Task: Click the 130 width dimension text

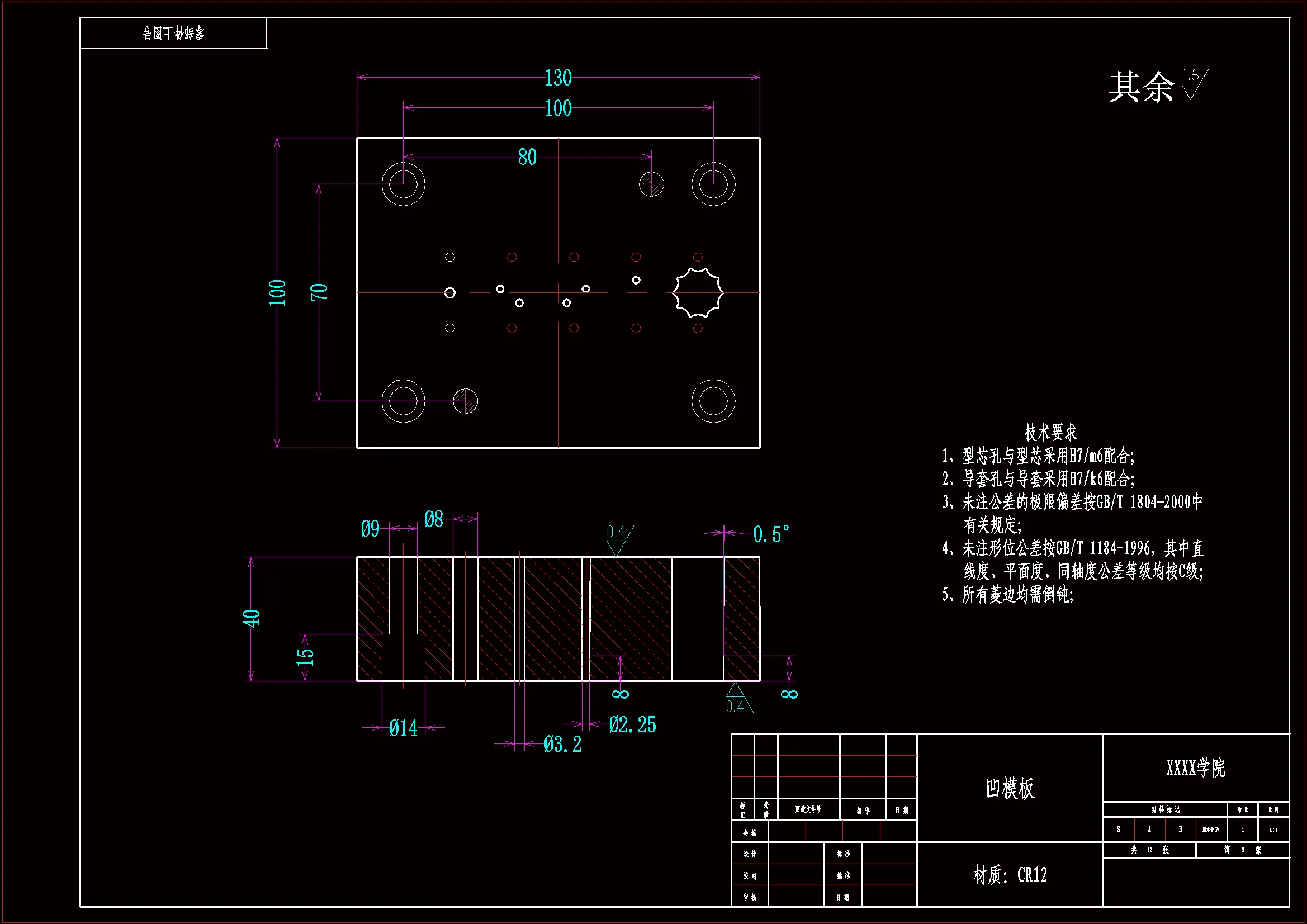Action: point(557,78)
